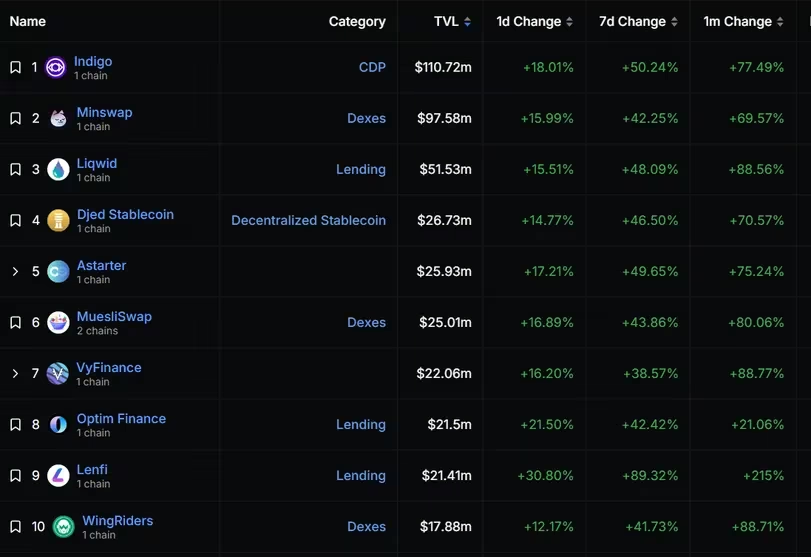Open Dexes category in MuesliSwap row

pyautogui.click(x=366, y=322)
